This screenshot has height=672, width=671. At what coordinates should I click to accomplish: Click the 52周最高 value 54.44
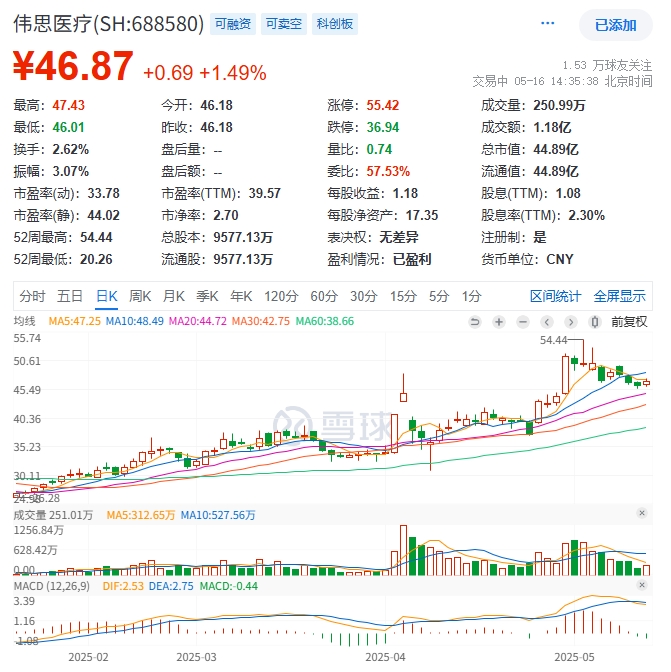96,237
